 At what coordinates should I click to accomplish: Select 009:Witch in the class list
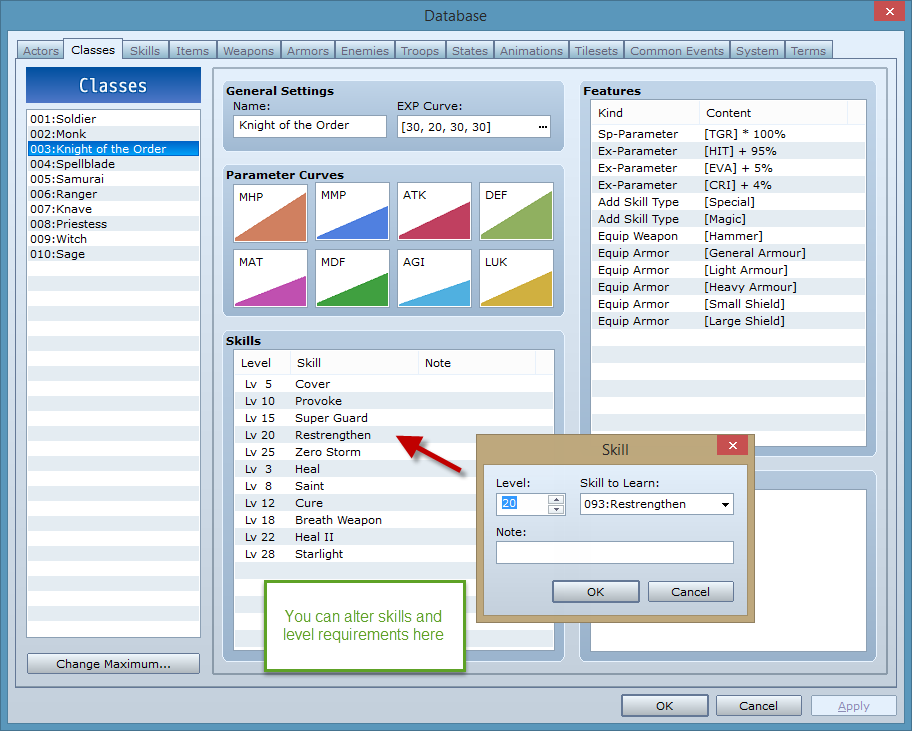113,239
